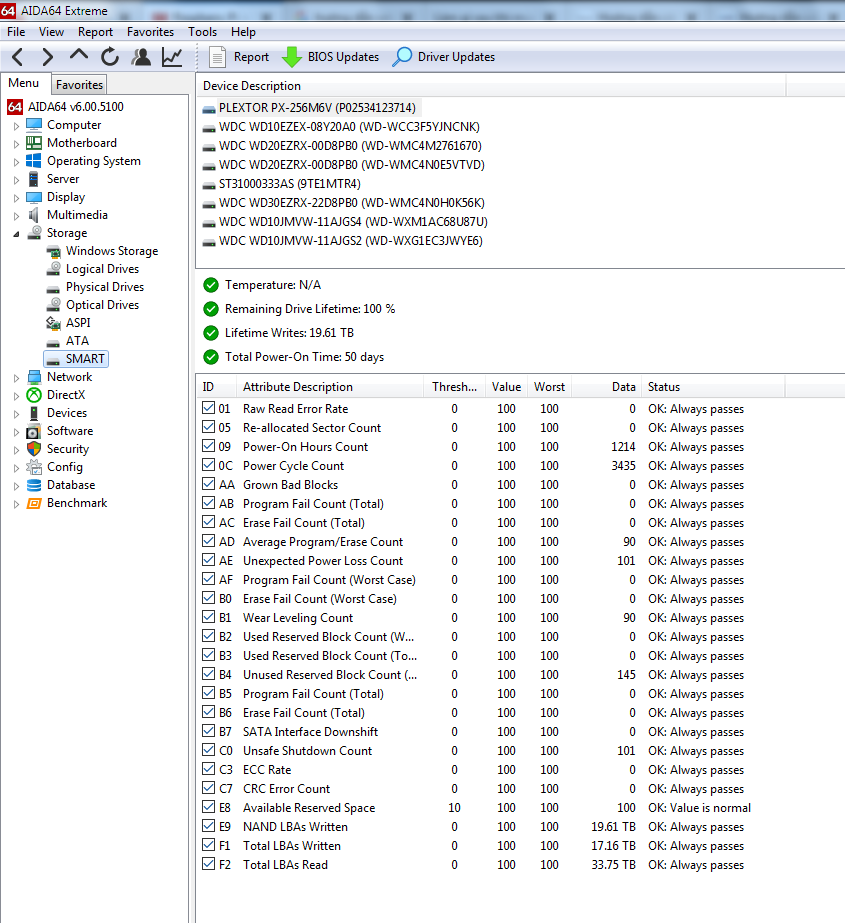Collapse the Storage tree node
The height and width of the screenshot is (923, 845).
(x=16, y=234)
